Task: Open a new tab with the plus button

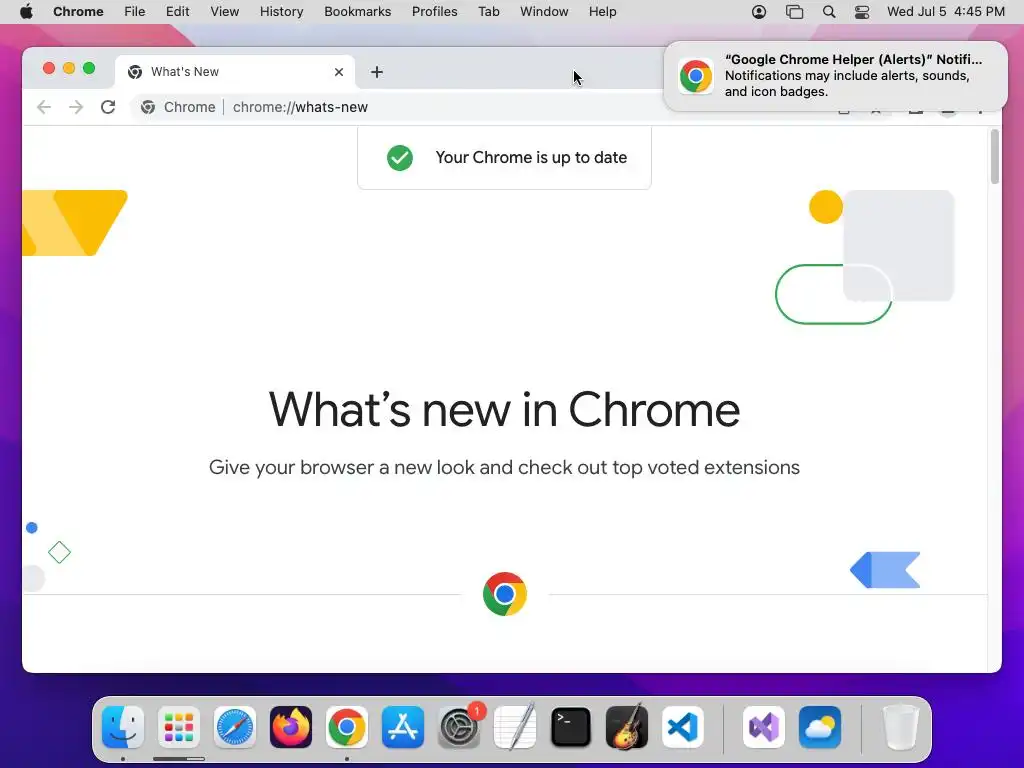Action: (x=377, y=72)
